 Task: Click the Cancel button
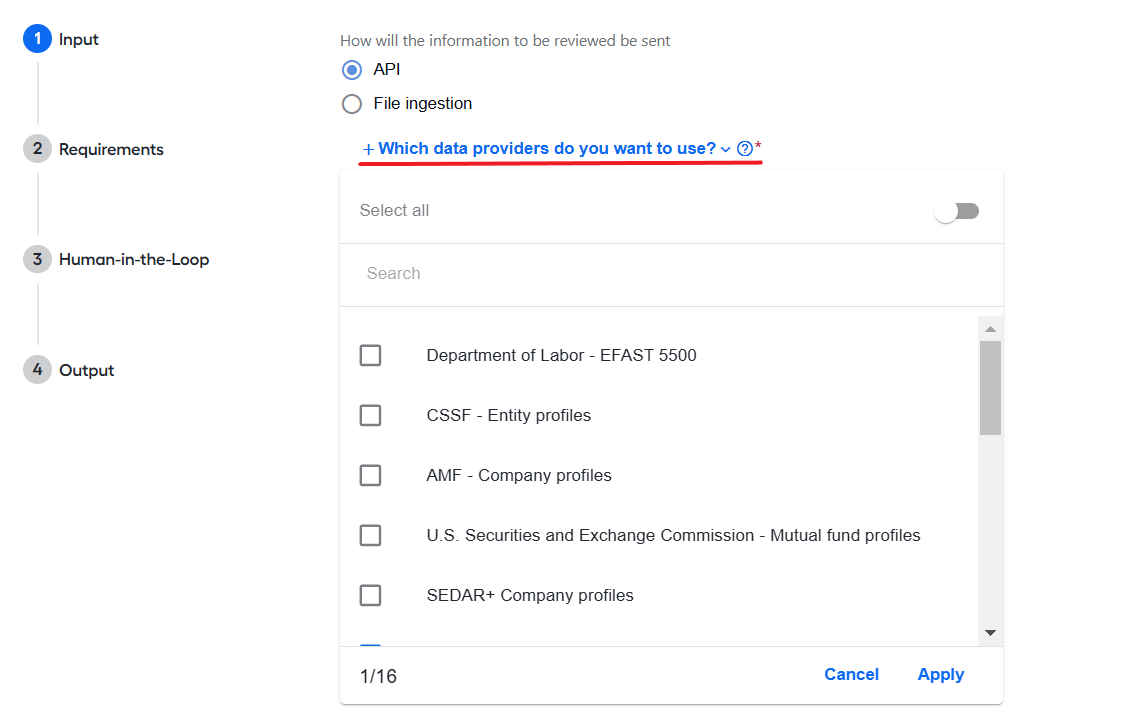pyautogui.click(x=851, y=675)
